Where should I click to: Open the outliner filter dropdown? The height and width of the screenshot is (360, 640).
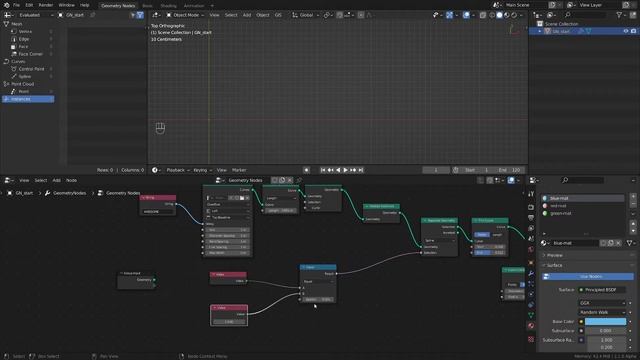coord(621,15)
